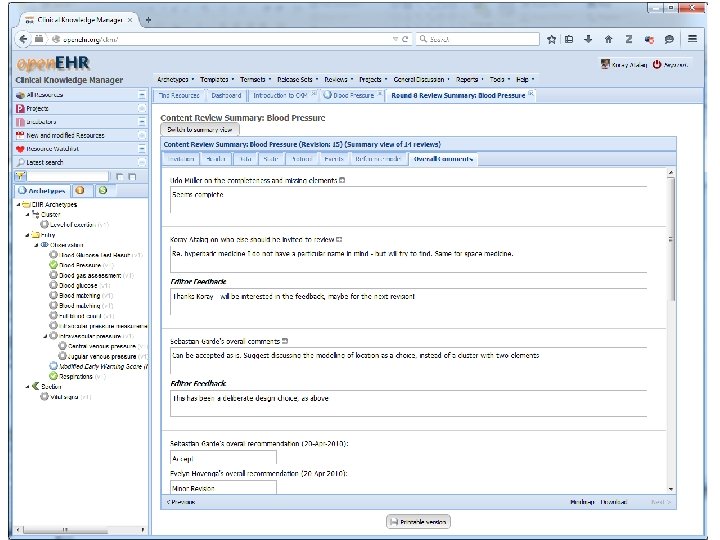The width and height of the screenshot is (720, 540).
Task: Click calendar icon of New and modified Resources
Action: tap(20, 135)
